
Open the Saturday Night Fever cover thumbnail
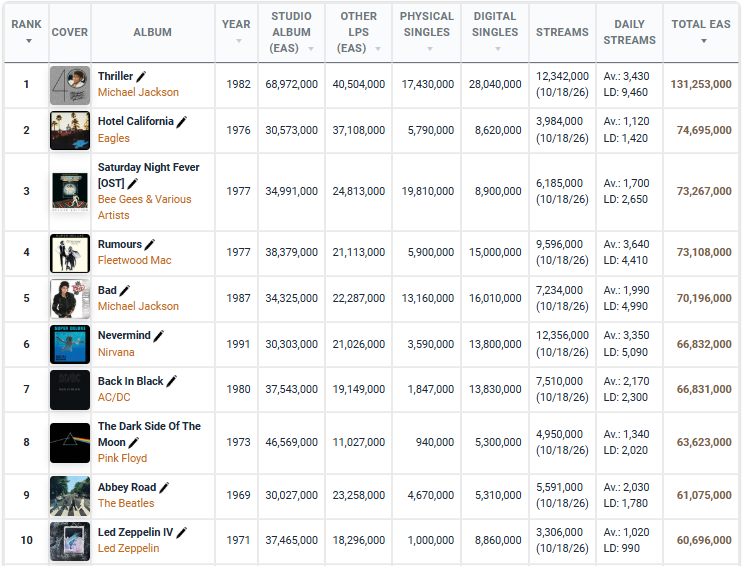(70, 192)
